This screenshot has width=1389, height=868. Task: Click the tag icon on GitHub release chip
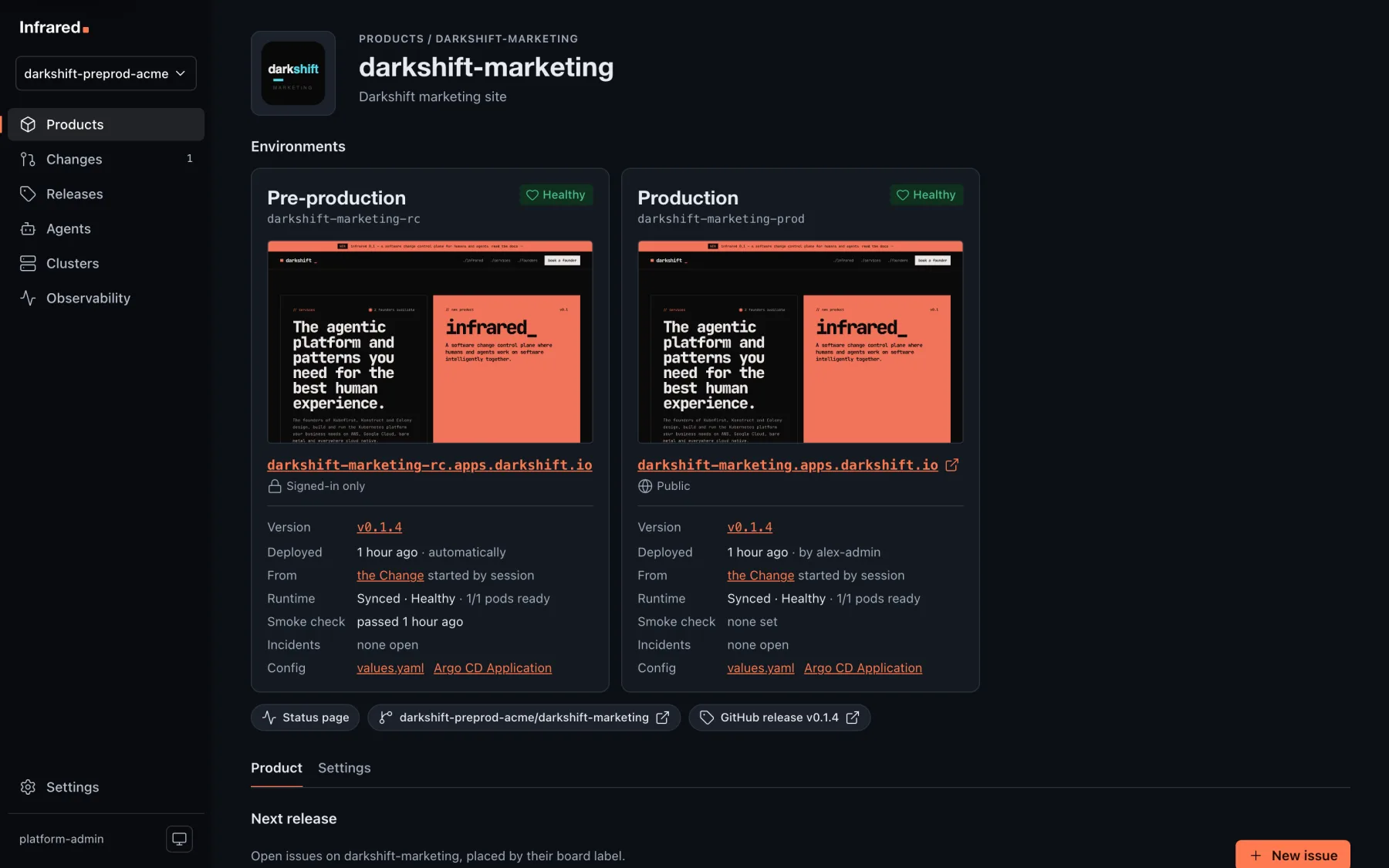coord(706,718)
